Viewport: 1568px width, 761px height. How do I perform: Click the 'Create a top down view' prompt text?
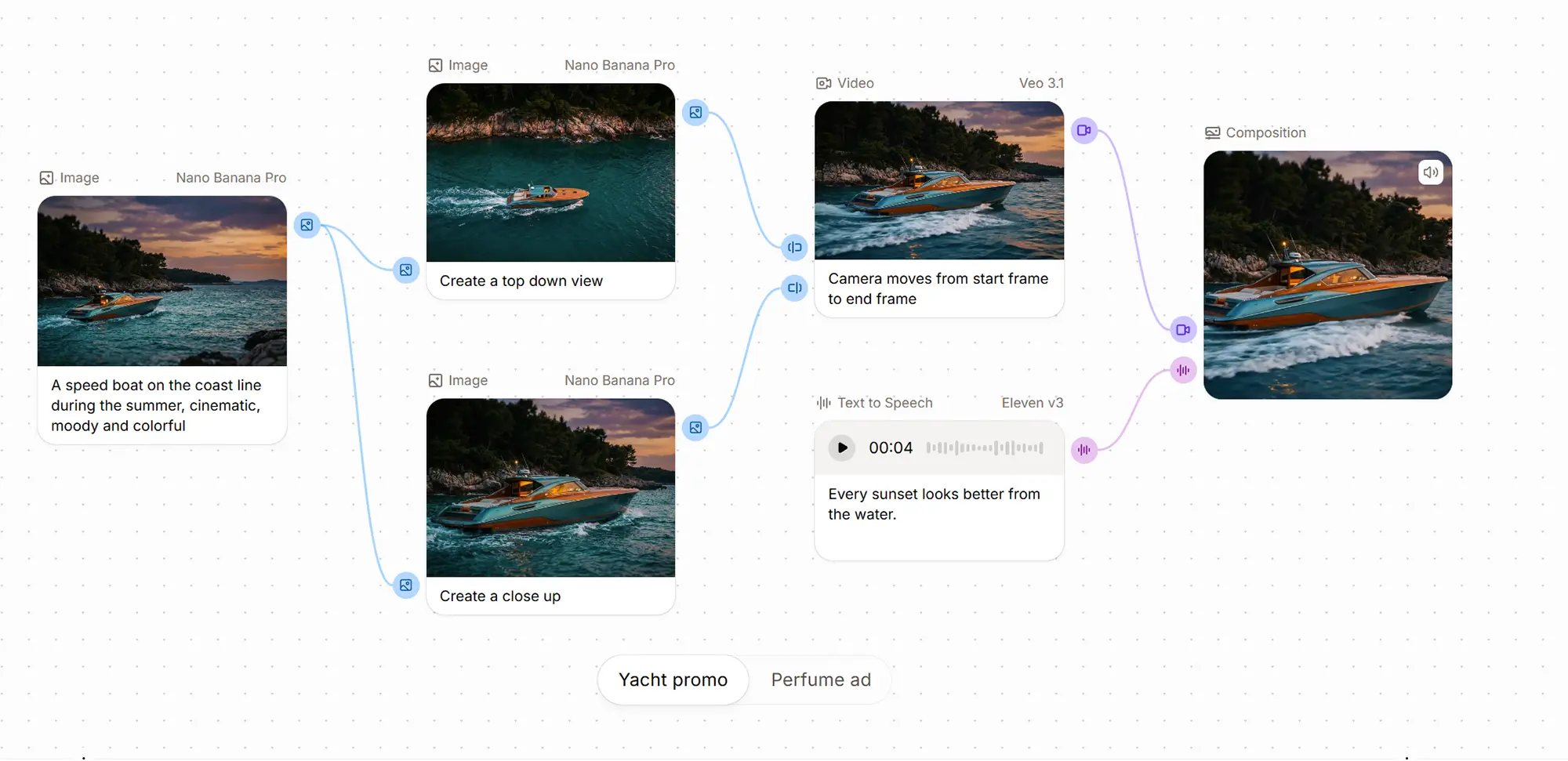tap(521, 281)
